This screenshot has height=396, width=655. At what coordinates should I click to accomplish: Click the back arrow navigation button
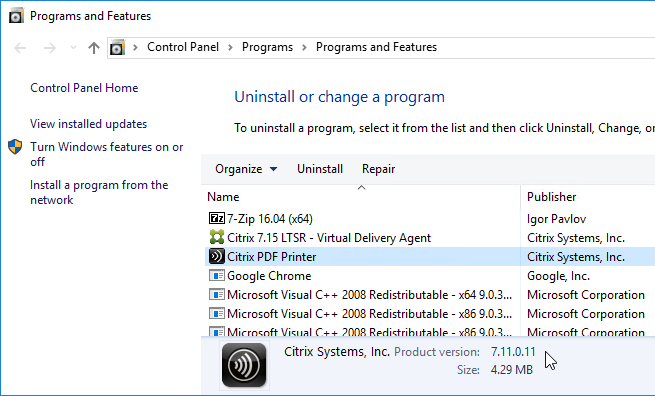[20, 48]
